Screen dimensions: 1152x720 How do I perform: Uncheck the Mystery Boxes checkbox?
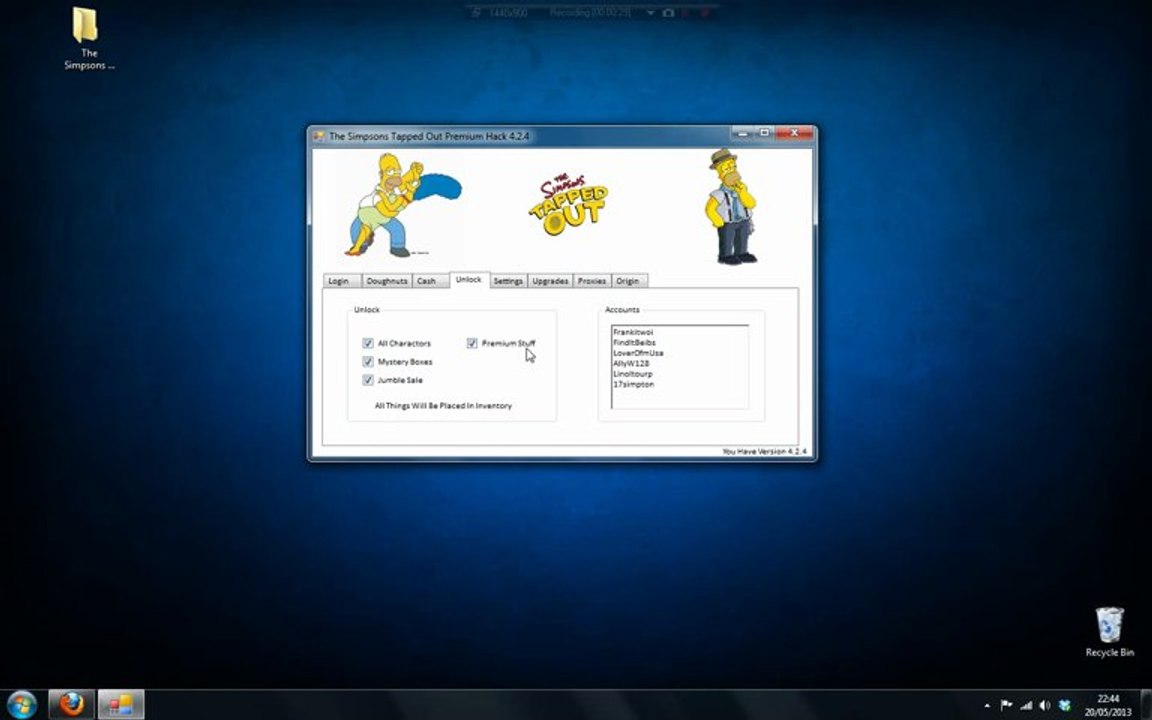tap(368, 361)
